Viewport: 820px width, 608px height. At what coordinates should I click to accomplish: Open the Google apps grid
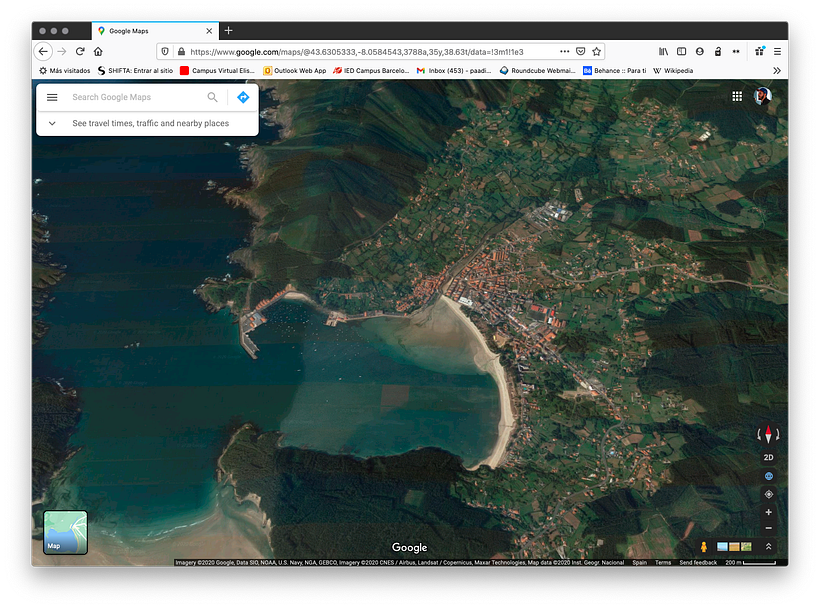click(737, 96)
